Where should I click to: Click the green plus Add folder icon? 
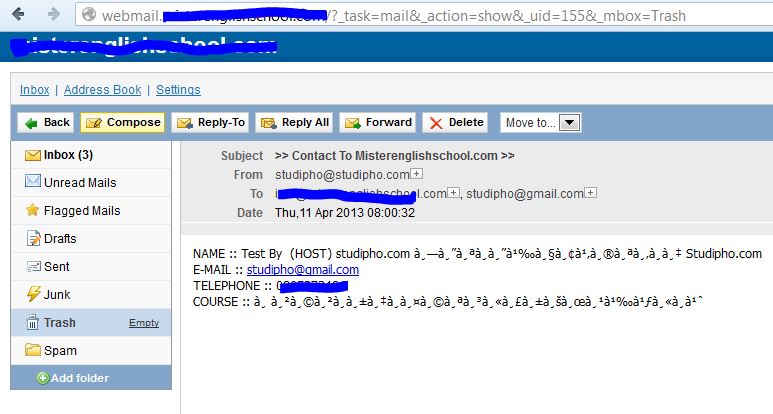pyautogui.click(x=43, y=378)
